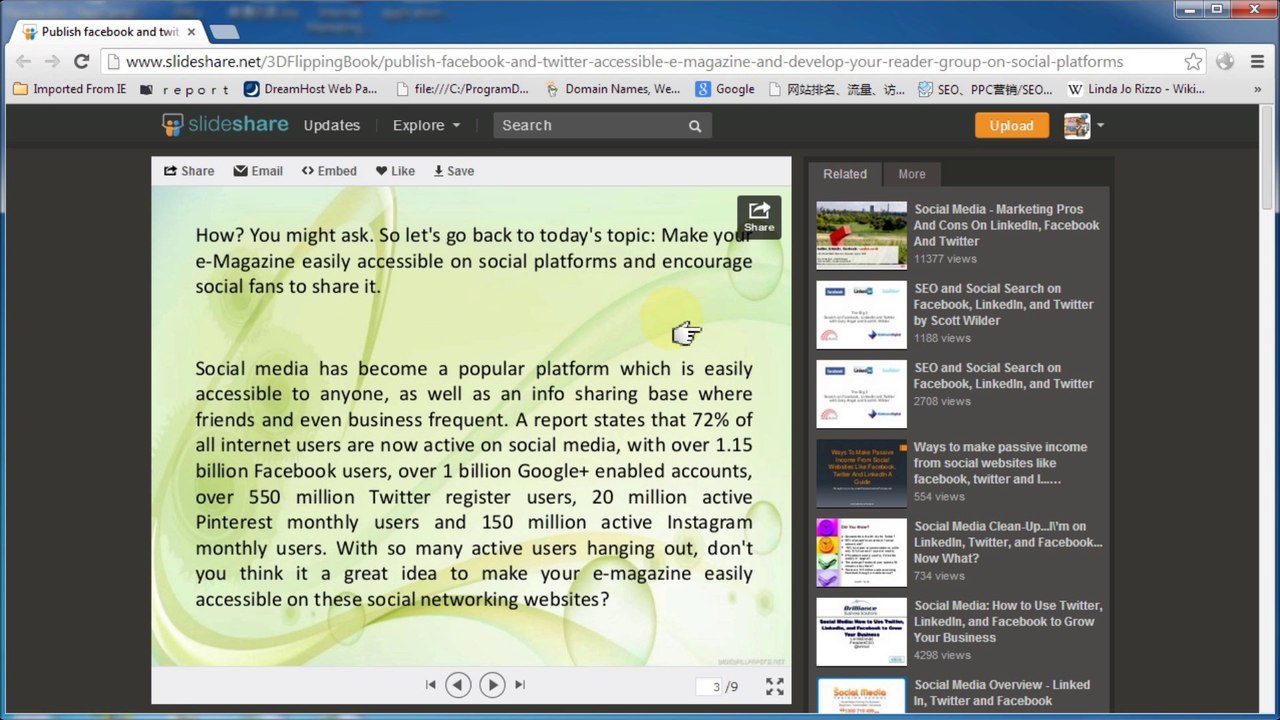Click the thumbnail beside the 2708 views presentation

click(861, 393)
